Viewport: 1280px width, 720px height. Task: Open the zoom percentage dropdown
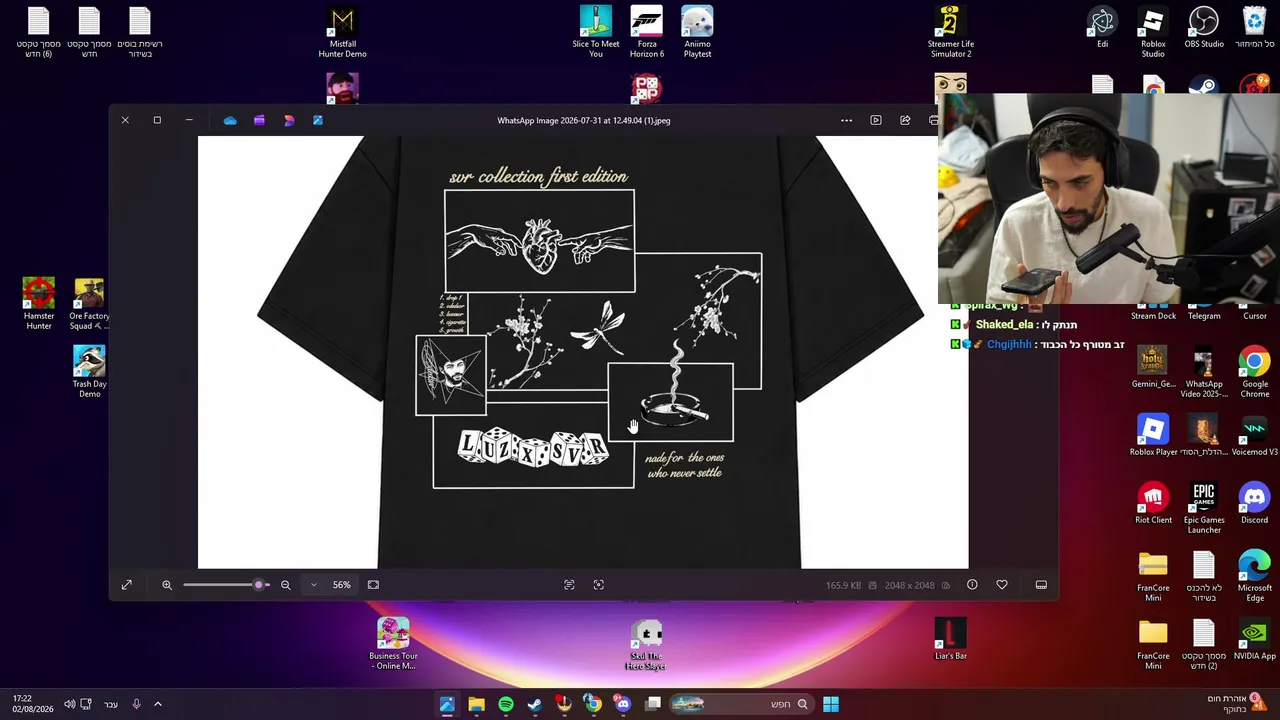(x=314, y=585)
